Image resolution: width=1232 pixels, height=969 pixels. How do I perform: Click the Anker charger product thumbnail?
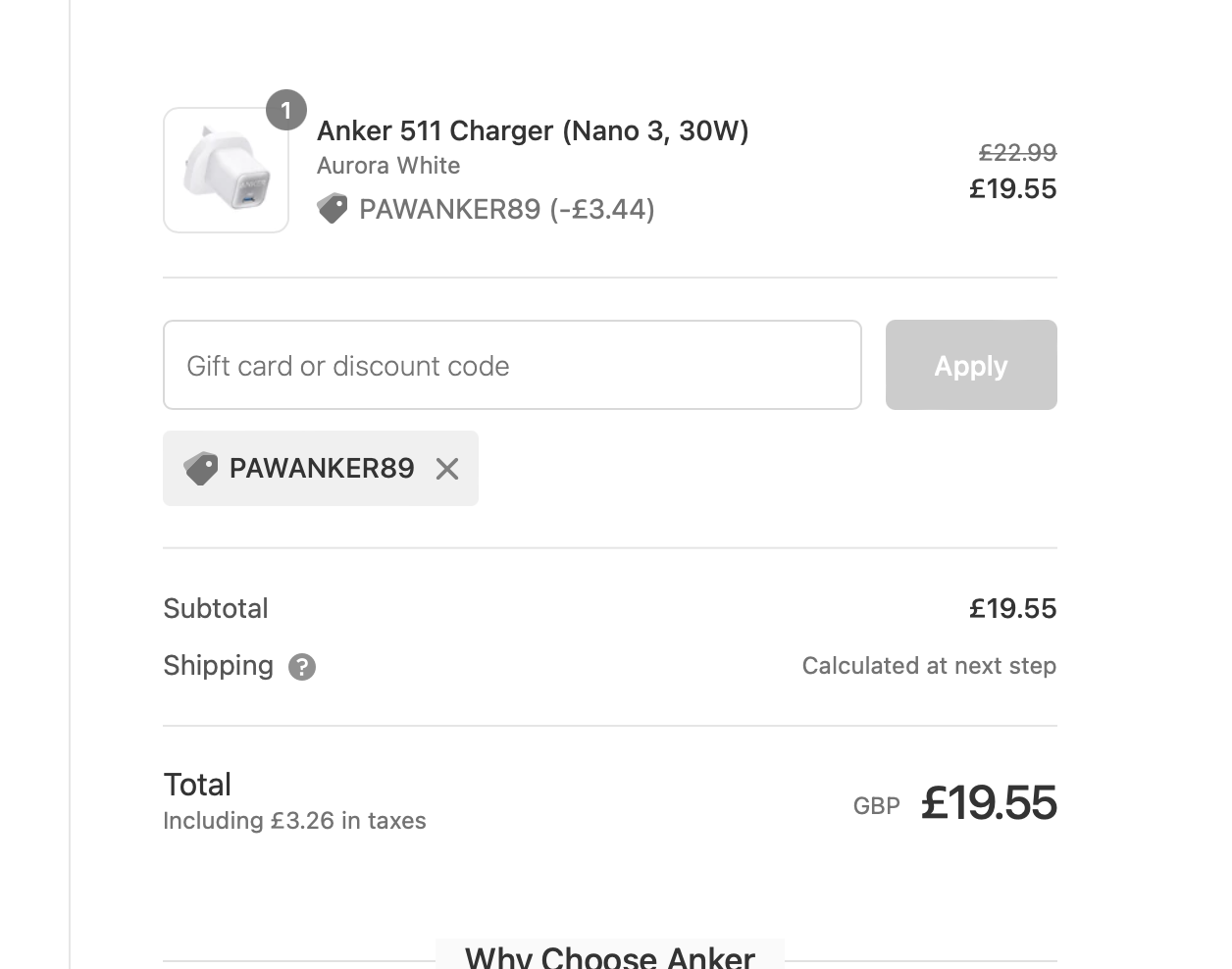226,171
